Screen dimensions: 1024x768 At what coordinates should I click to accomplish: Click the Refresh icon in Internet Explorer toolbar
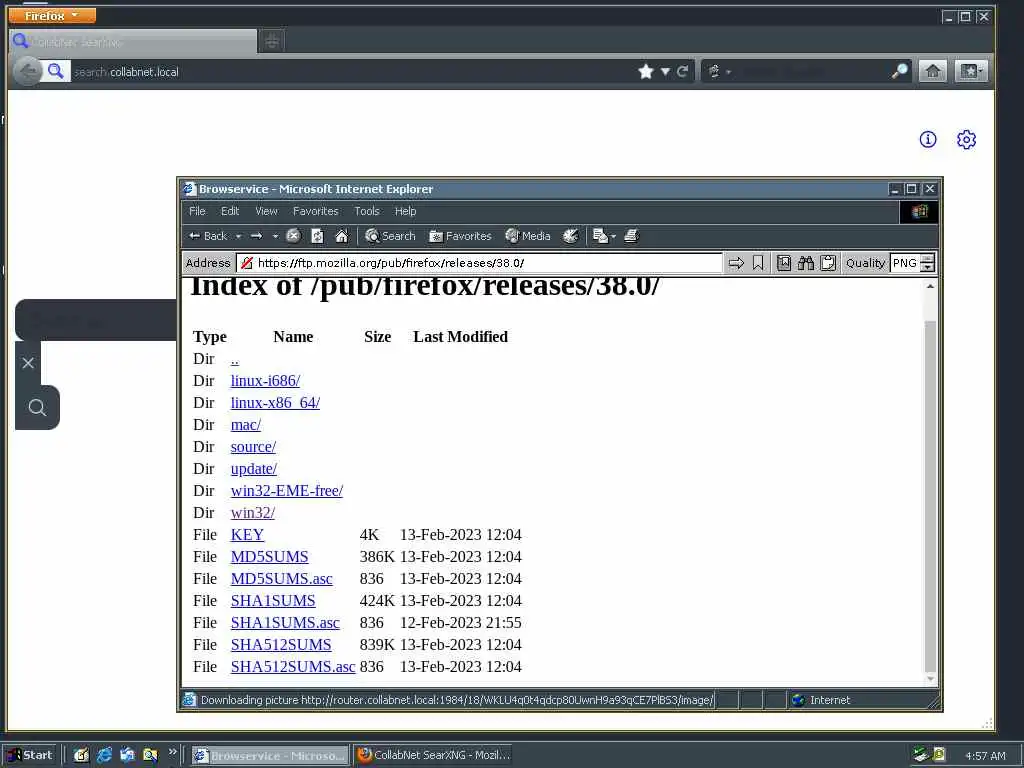click(317, 236)
